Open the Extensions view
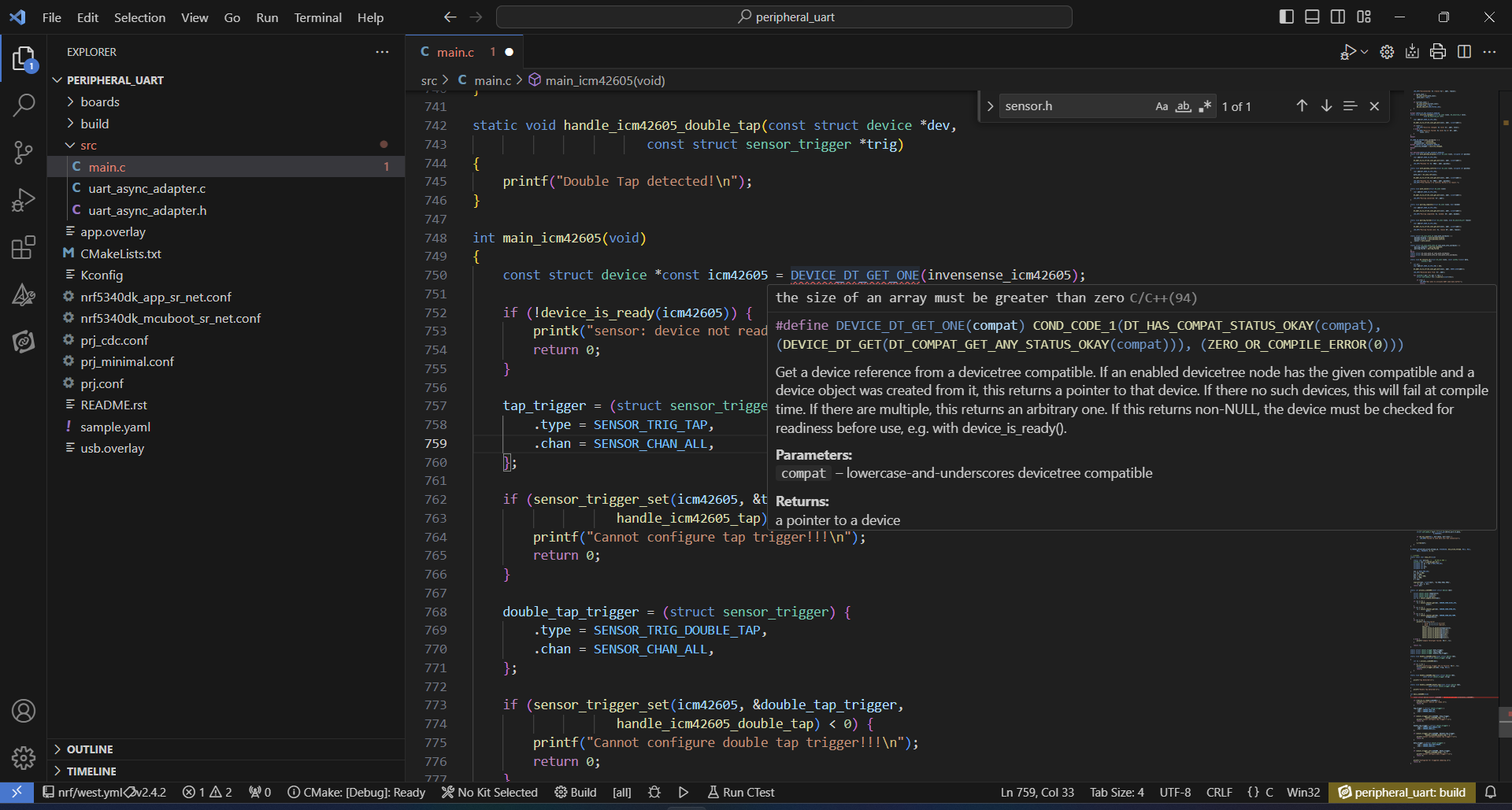Image resolution: width=1512 pixels, height=810 pixels. click(x=24, y=248)
